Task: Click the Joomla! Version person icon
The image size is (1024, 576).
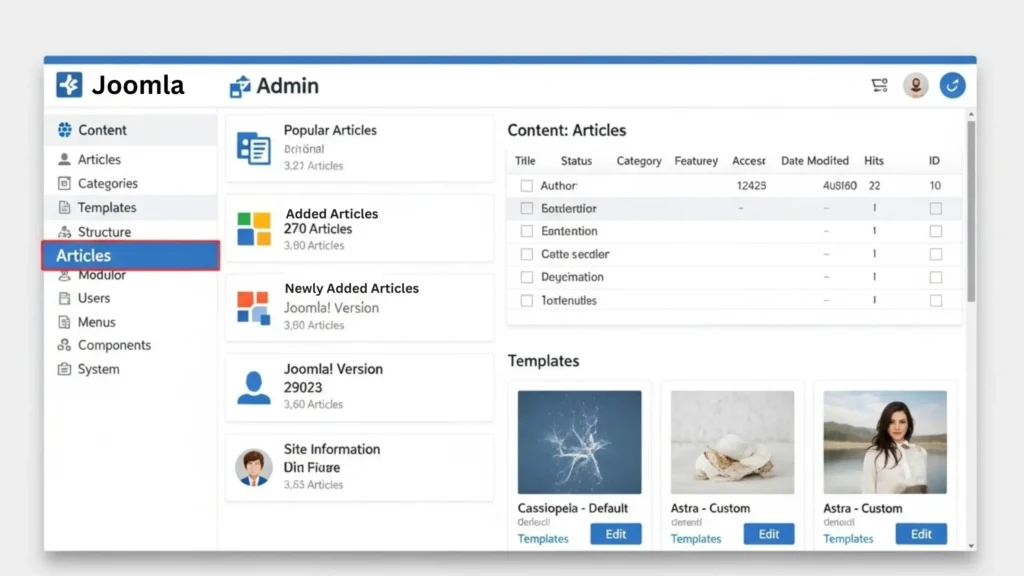Action: tap(255, 387)
